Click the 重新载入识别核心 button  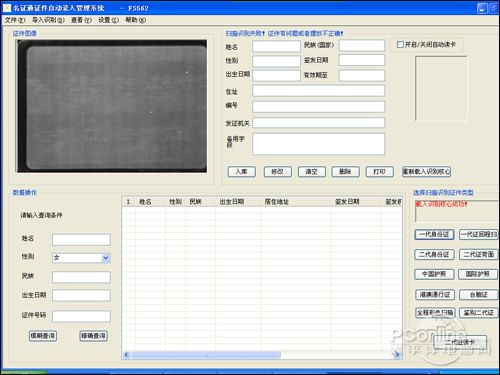coord(426,172)
